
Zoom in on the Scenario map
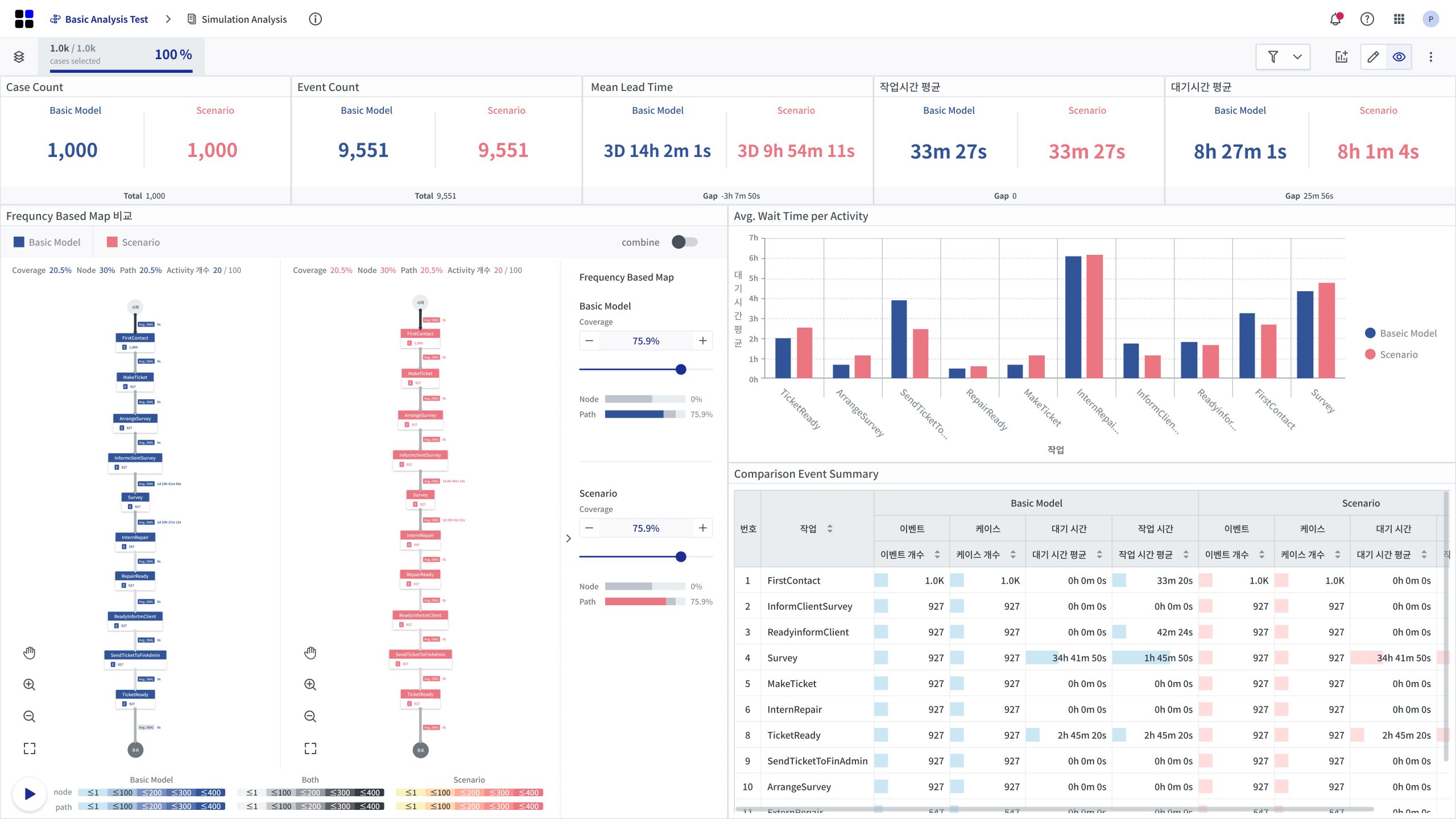pyautogui.click(x=310, y=684)
